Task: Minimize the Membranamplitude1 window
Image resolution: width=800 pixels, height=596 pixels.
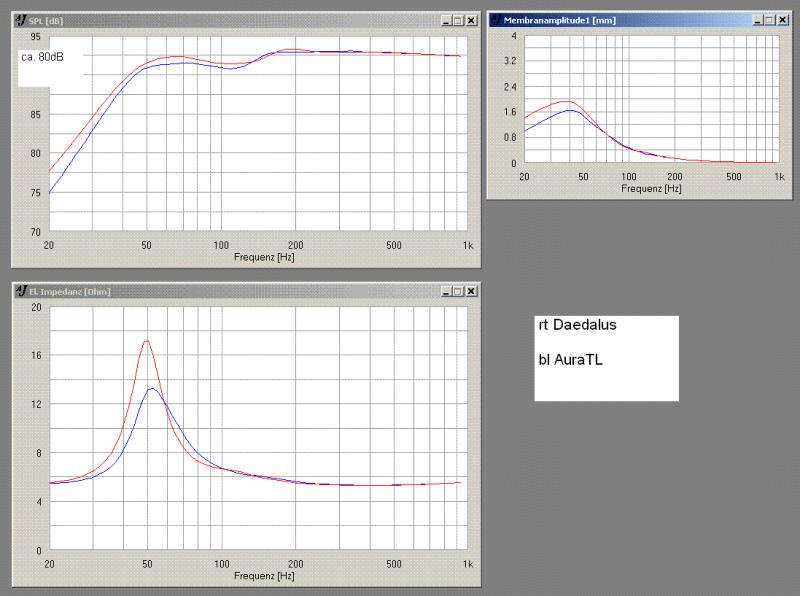Action: [x=759, y=19]
